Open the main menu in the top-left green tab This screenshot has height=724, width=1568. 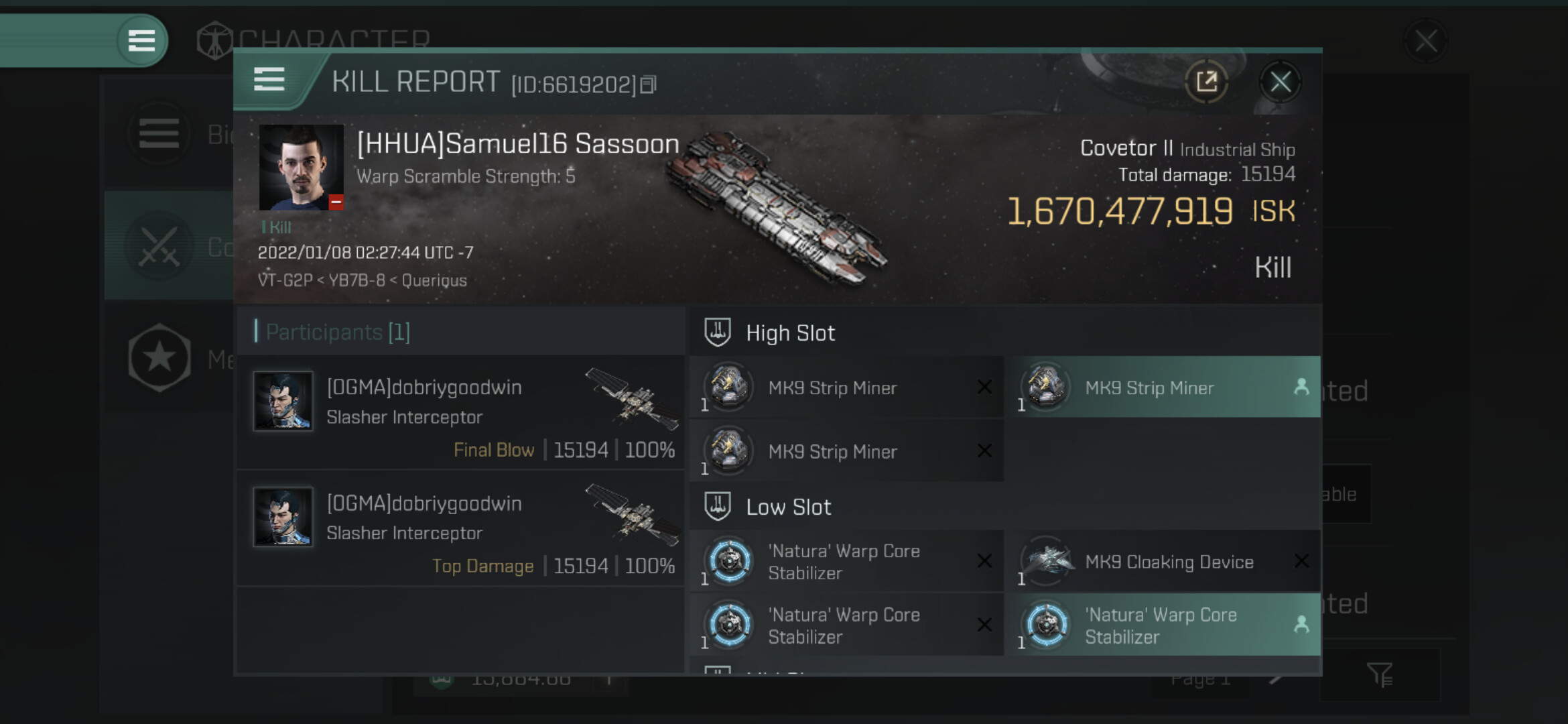click(x=141, y=41)
